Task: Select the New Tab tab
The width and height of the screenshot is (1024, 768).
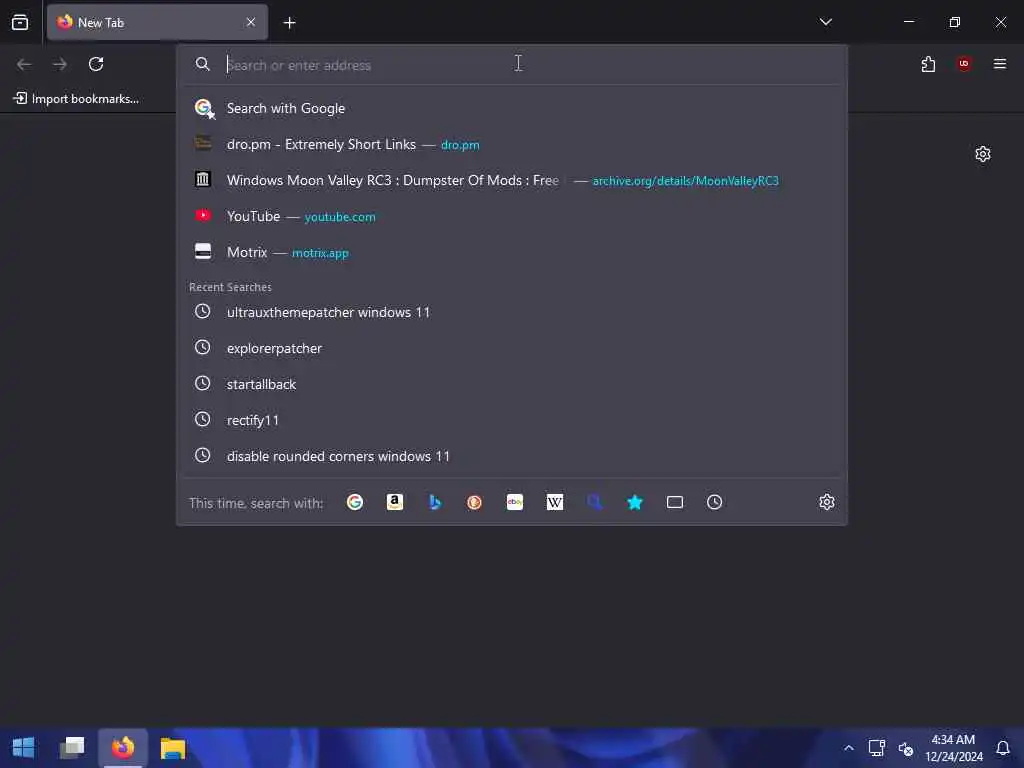Action: point(157,22)
